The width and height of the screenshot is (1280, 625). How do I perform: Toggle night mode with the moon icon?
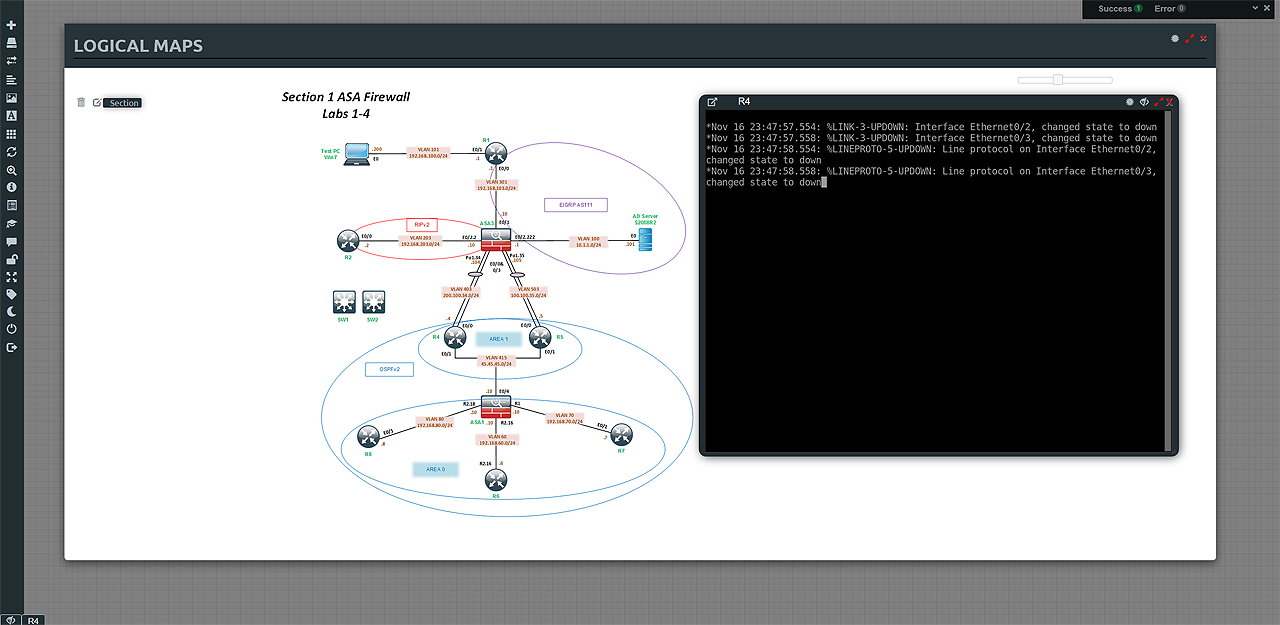[x=11, y=311]
